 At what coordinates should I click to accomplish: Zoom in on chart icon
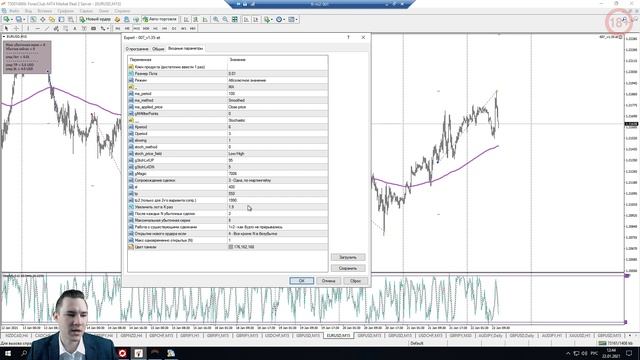(216, 19)
